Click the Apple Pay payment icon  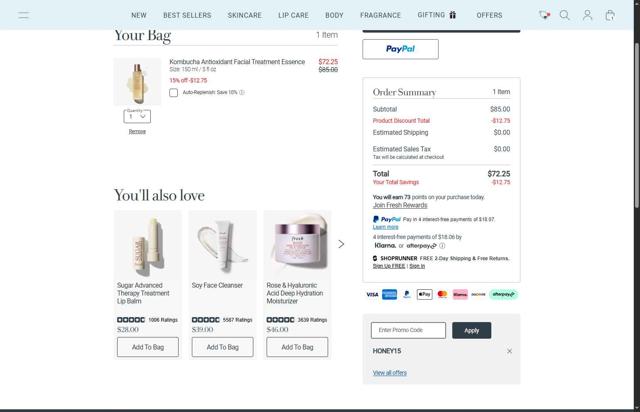coord(424,294)
